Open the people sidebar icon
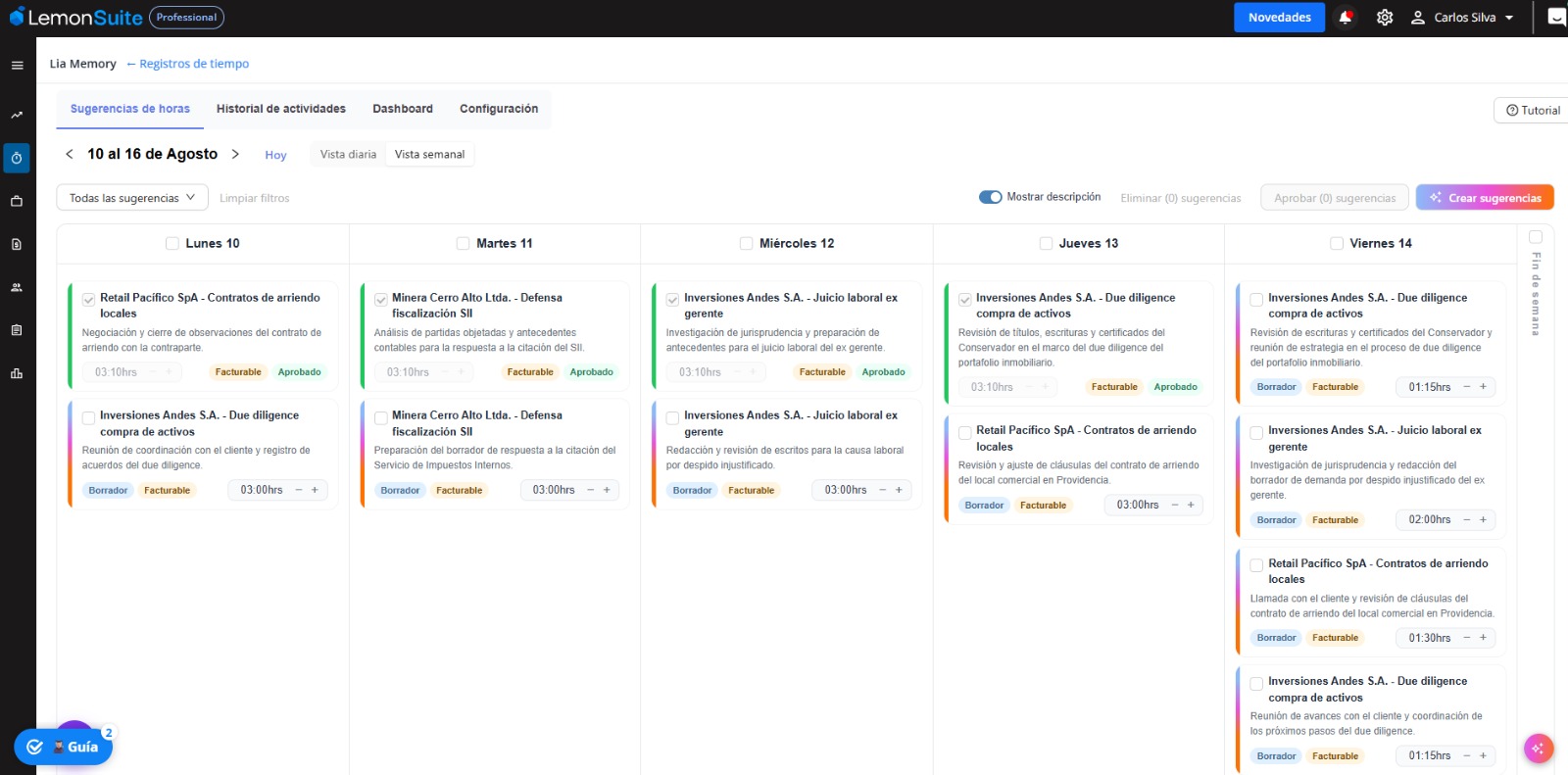Screen dimensions: 1568x775 [17, 287]
